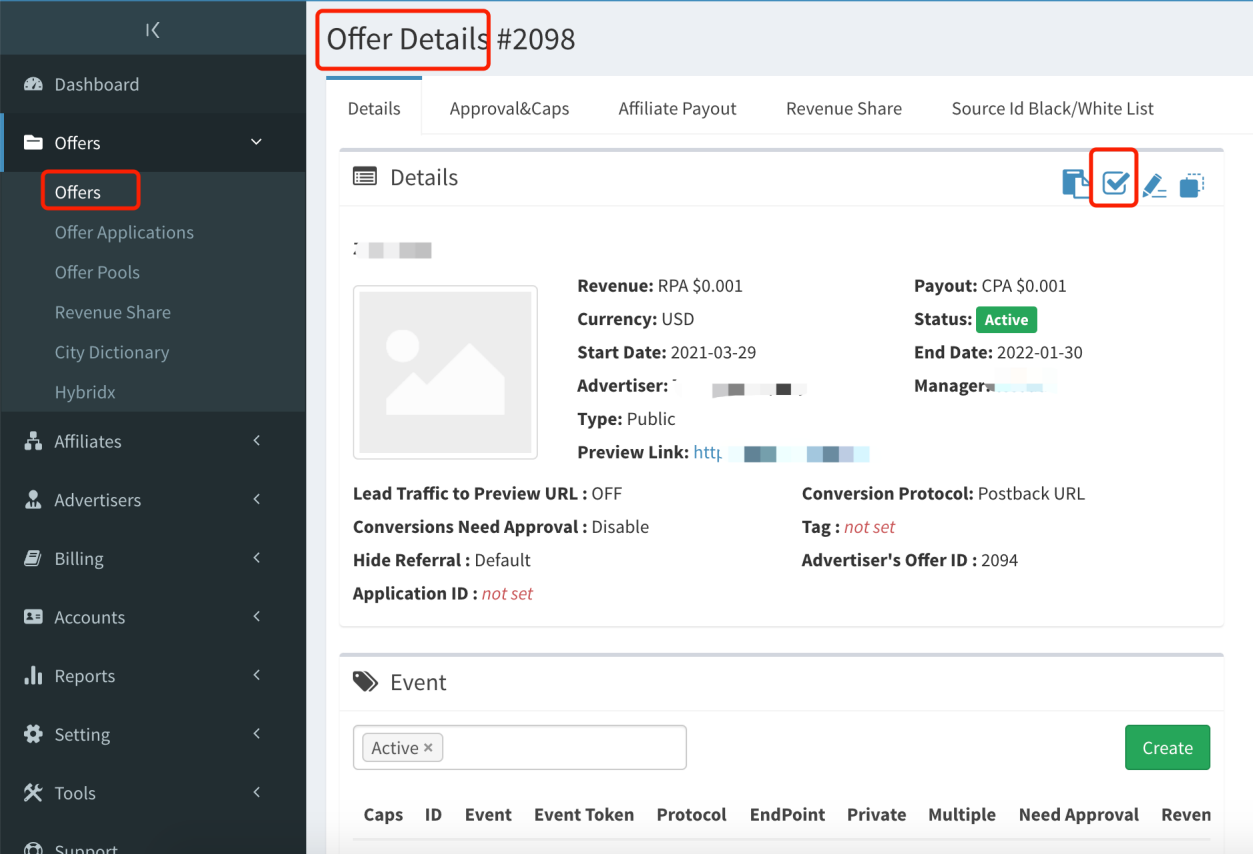Open Offer Pools in the sidebar
This screenshot has width=1253, height=854.
(x=97, y=272)
